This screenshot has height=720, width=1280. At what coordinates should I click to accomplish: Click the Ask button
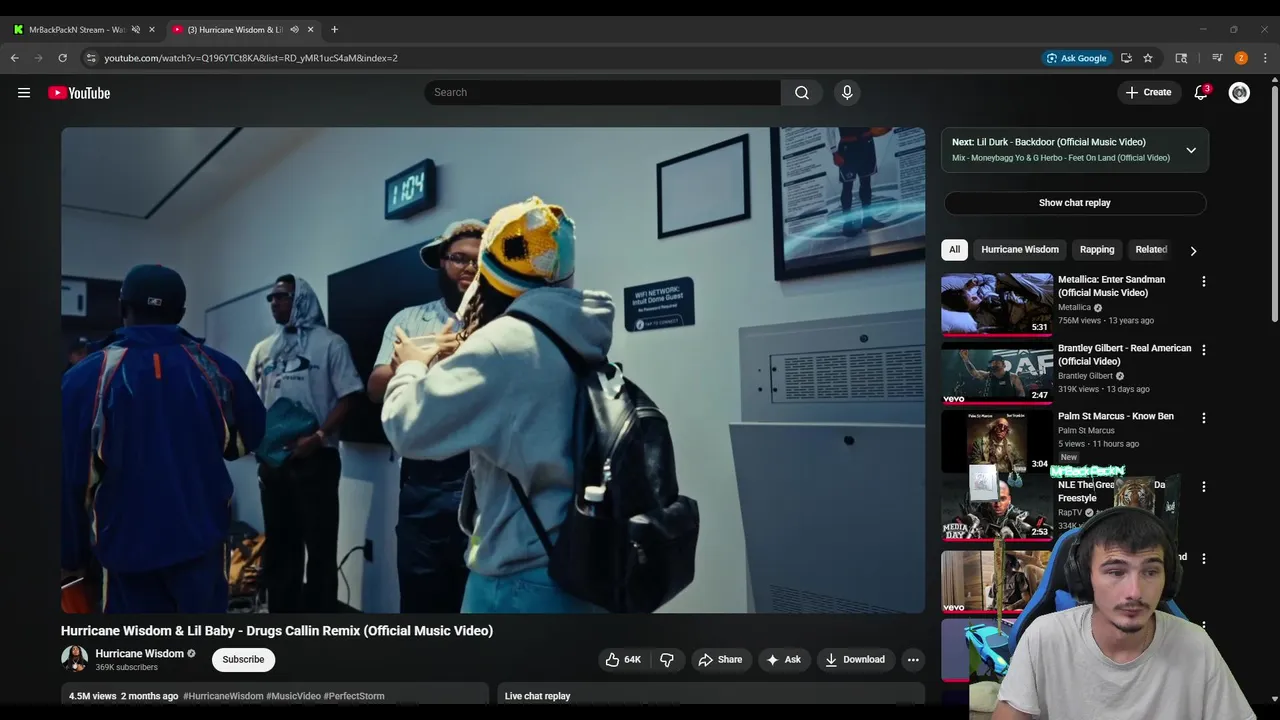click(783, 659)
